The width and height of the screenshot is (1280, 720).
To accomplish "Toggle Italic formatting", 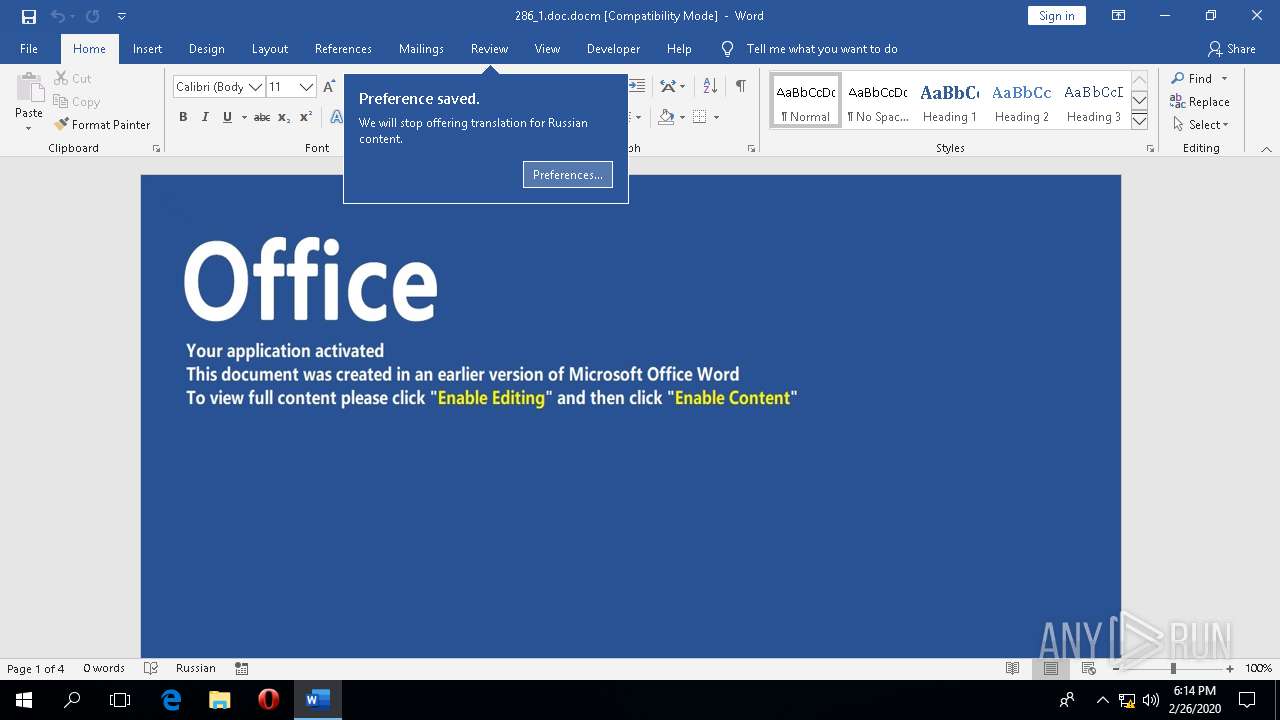I will click(x=205, y=117).
